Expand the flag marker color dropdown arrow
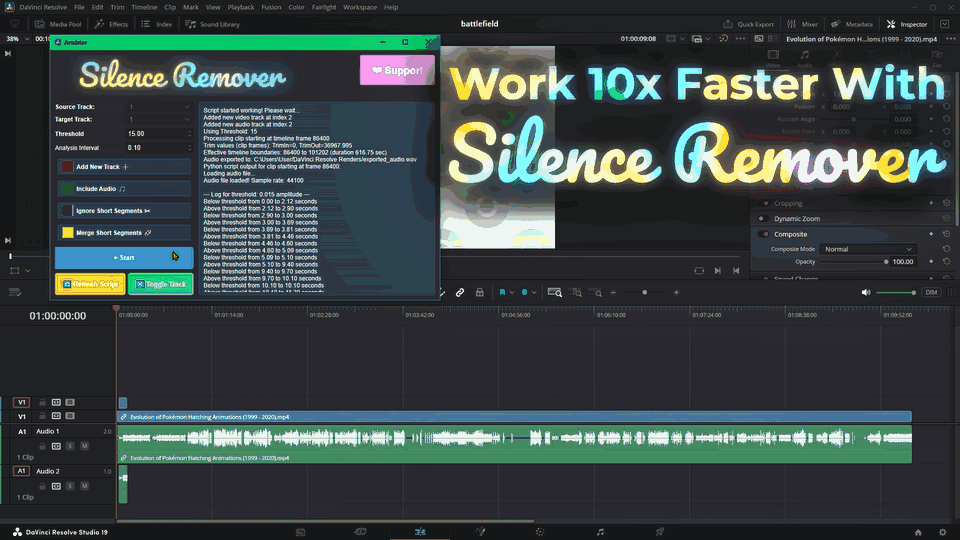 click(x=512, y=293)
